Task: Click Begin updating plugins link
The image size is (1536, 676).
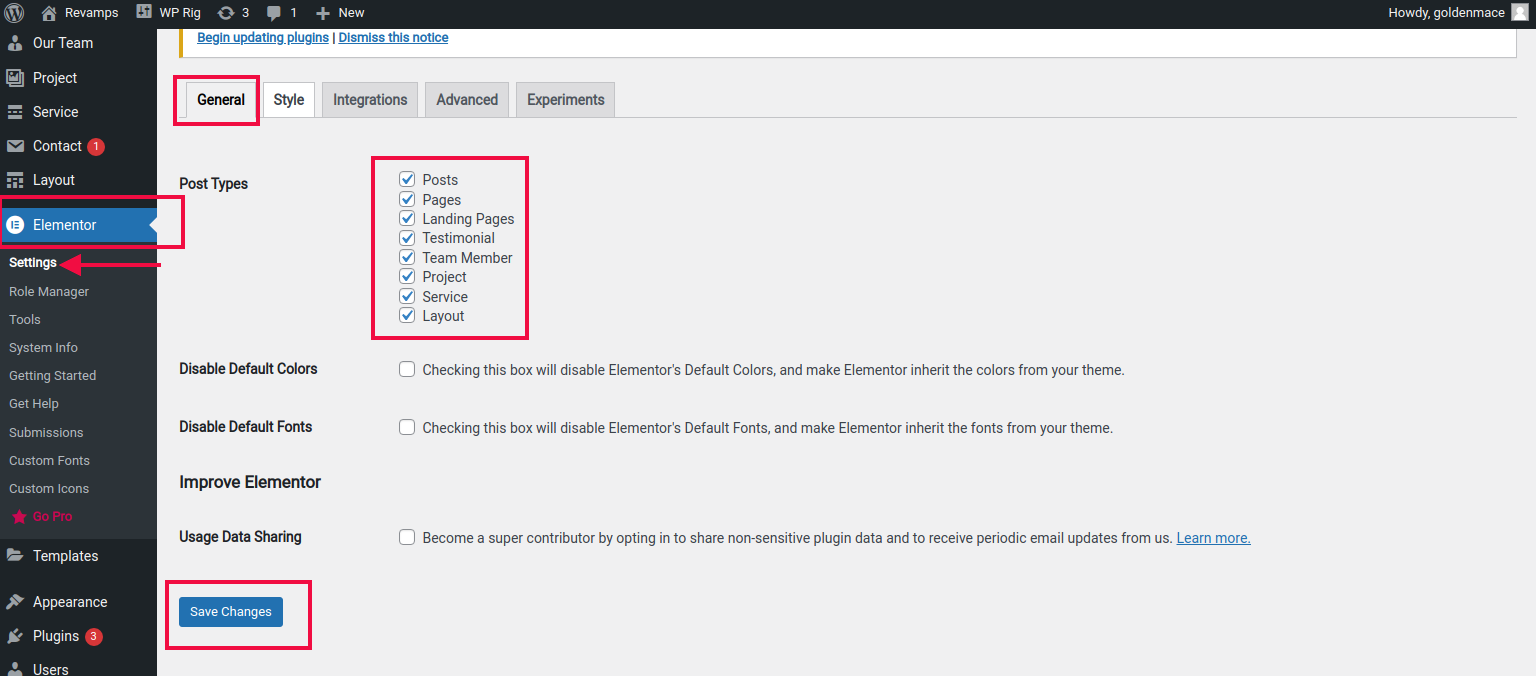Action: (x=263, y=38)
